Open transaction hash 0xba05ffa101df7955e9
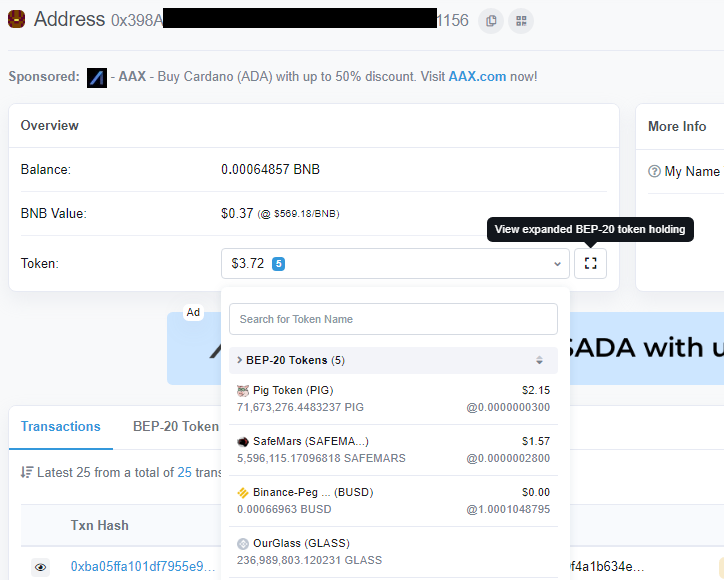The image size is (724, 580). pos(143,567)
